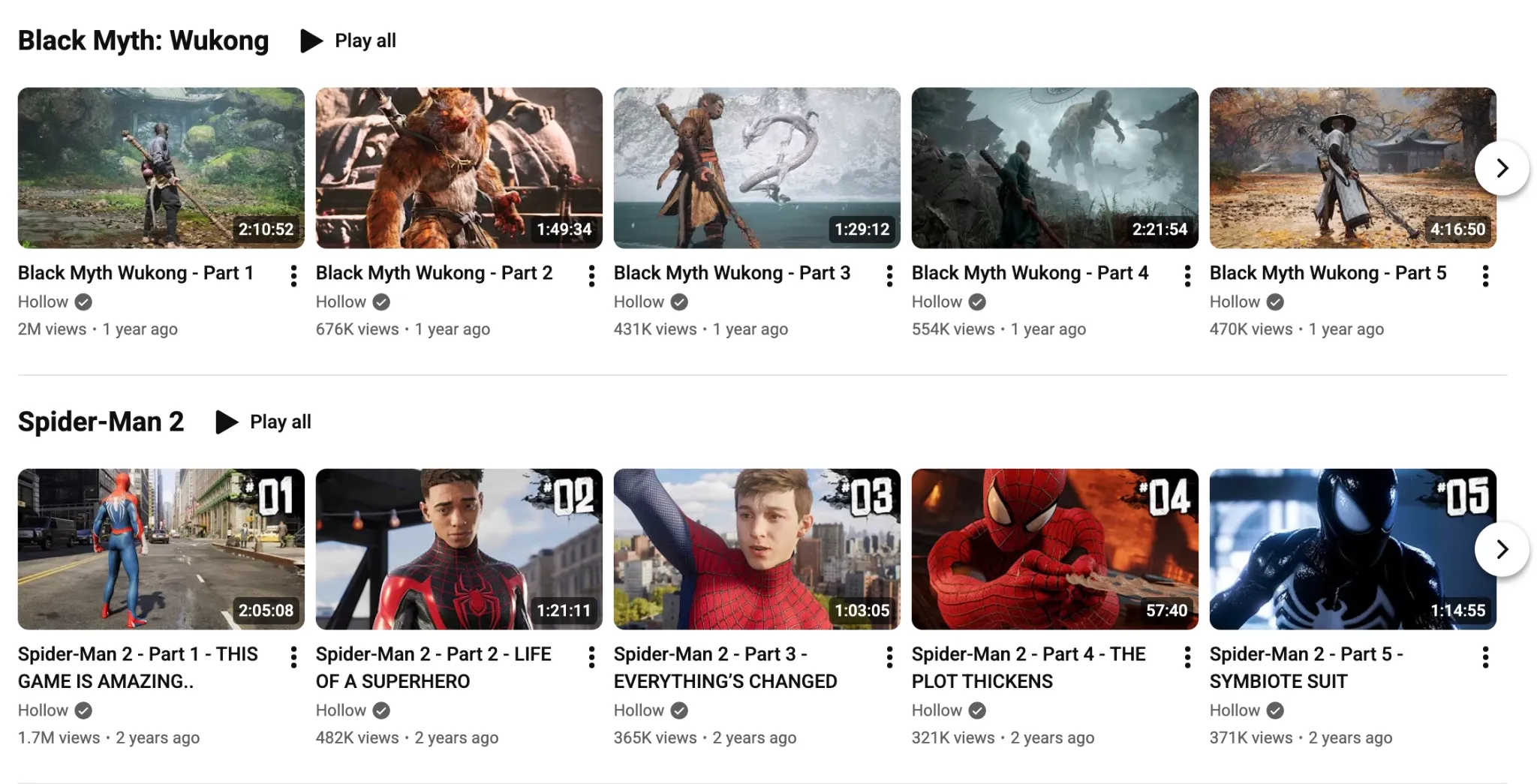Visit Hollow channel under Black Myth Wukong Part 1

coord(43,302)
